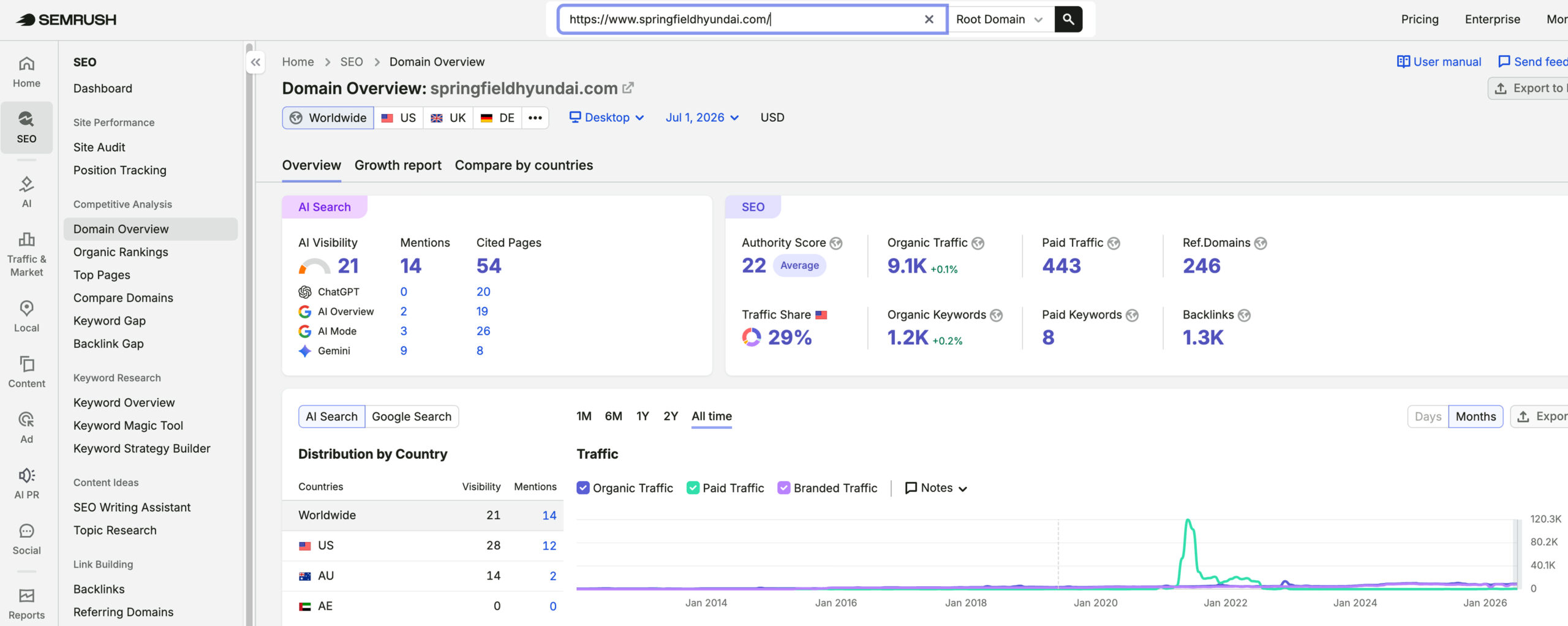The image size is (1568, 626).
Task: Select the Worldwide database toggle
Action: tap(328, 118)
